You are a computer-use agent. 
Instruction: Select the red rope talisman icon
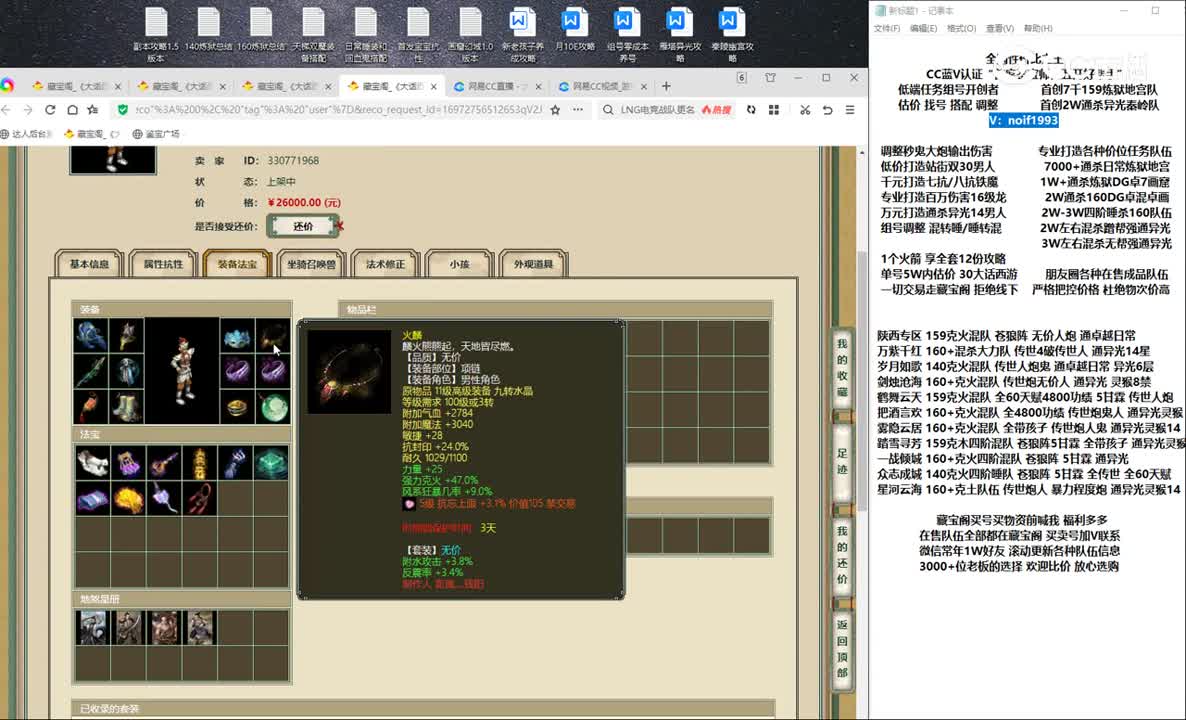coord(200,499)
